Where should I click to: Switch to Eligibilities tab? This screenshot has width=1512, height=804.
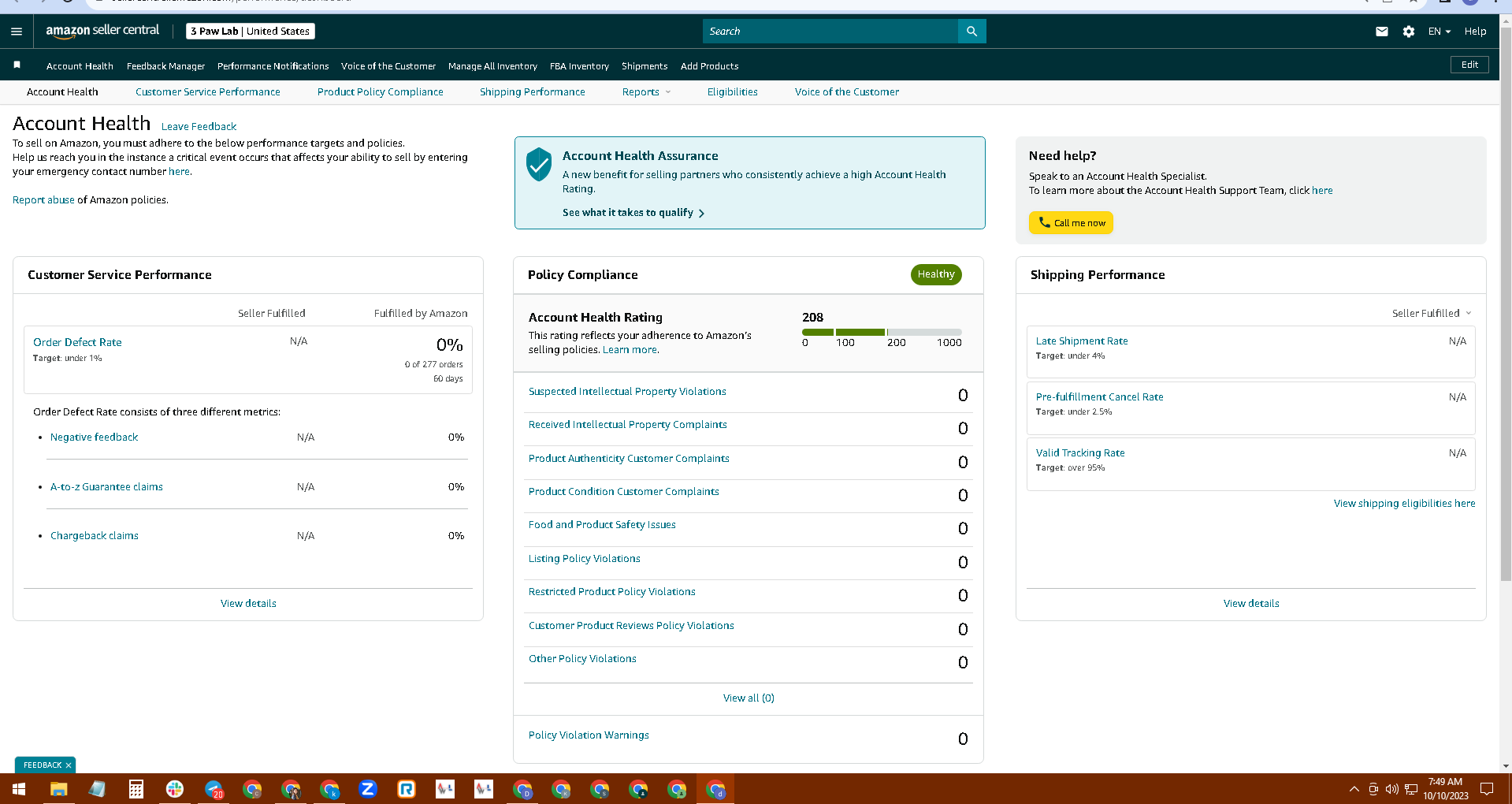(x=733, y=92)
